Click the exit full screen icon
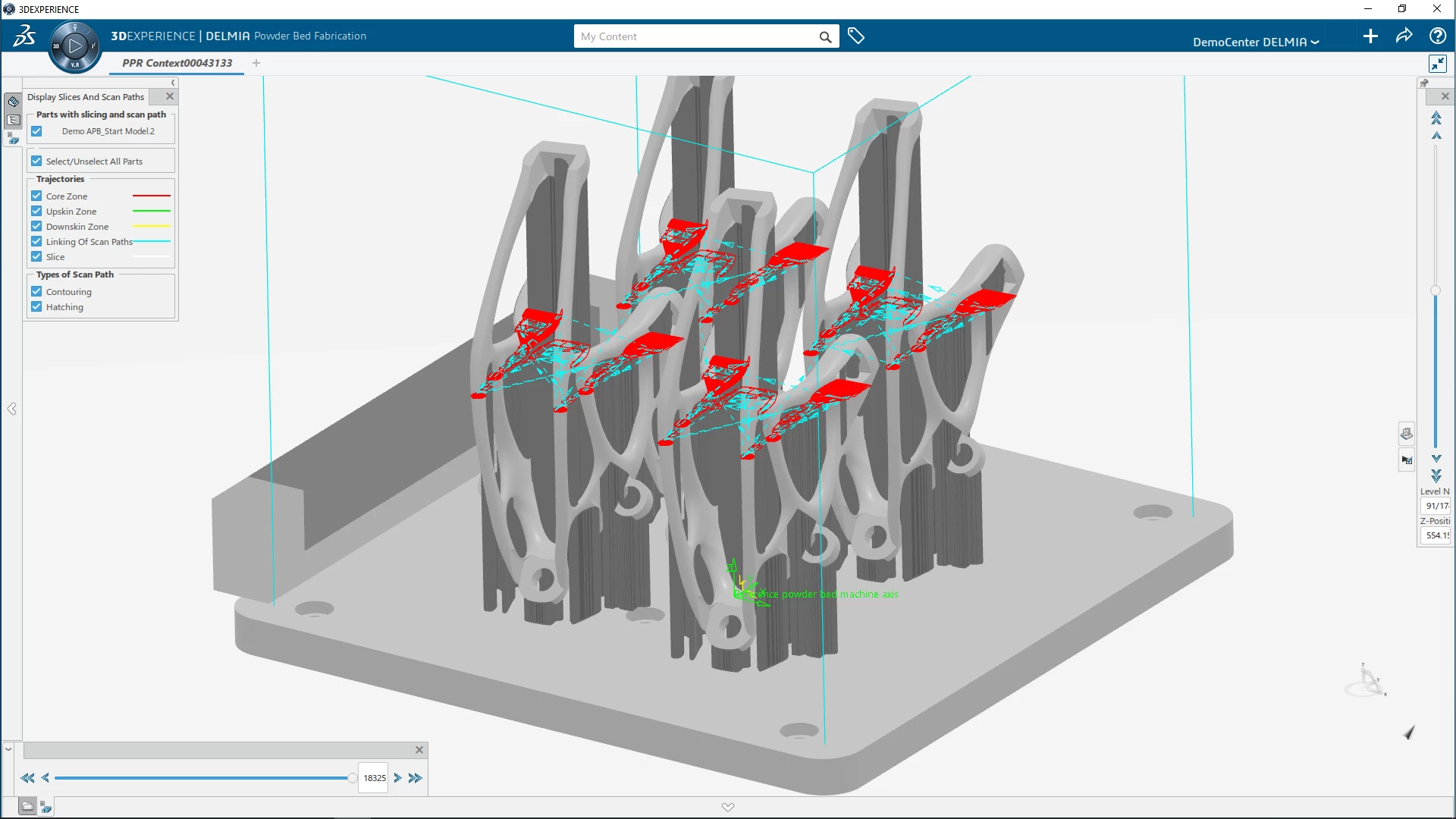The image size is (1456, 819). (x=1437, y=64)
